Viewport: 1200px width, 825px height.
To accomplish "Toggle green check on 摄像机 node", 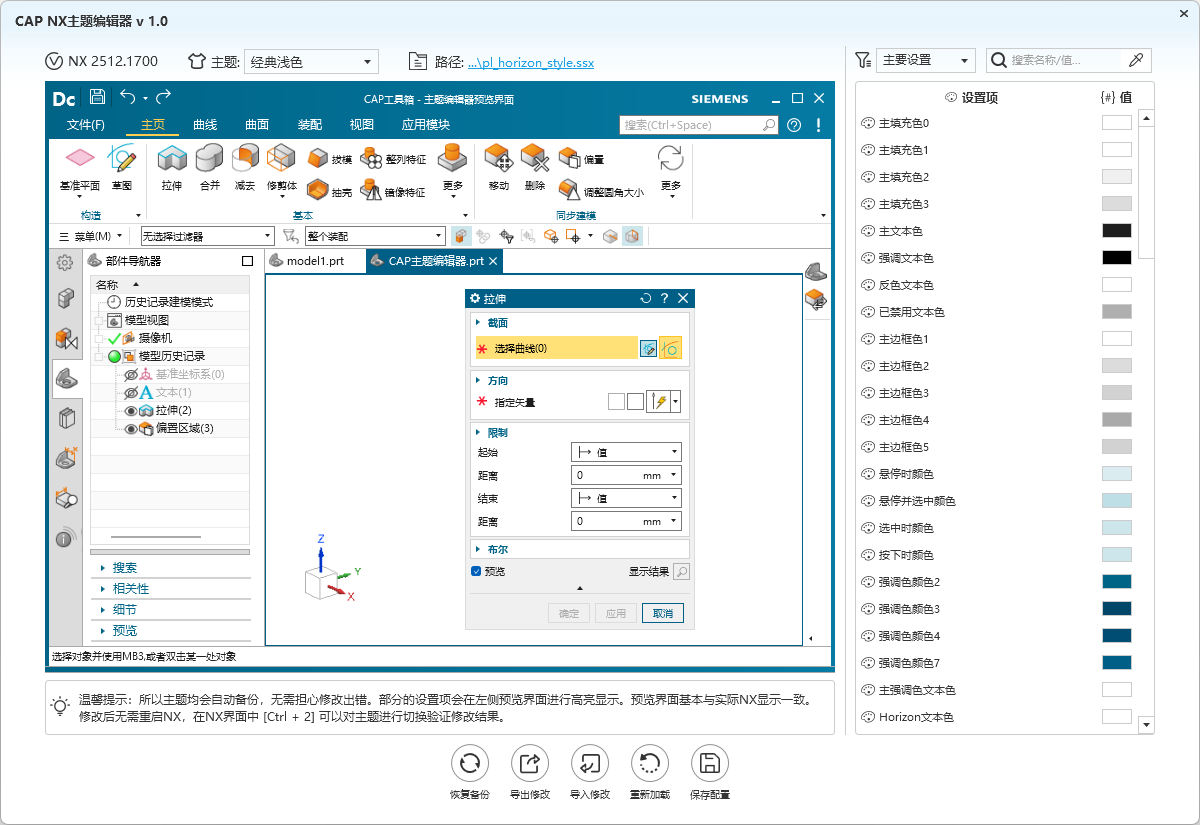I will tap(114, 338).
